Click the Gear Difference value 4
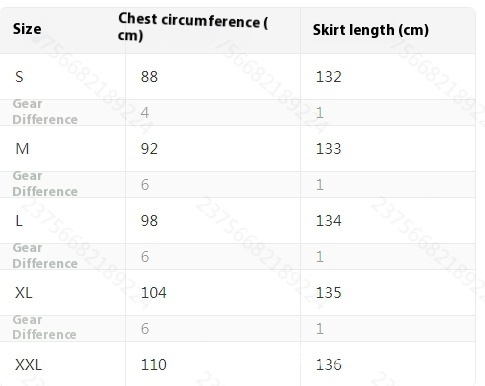The image size is (485, 386). coord(145,113)
